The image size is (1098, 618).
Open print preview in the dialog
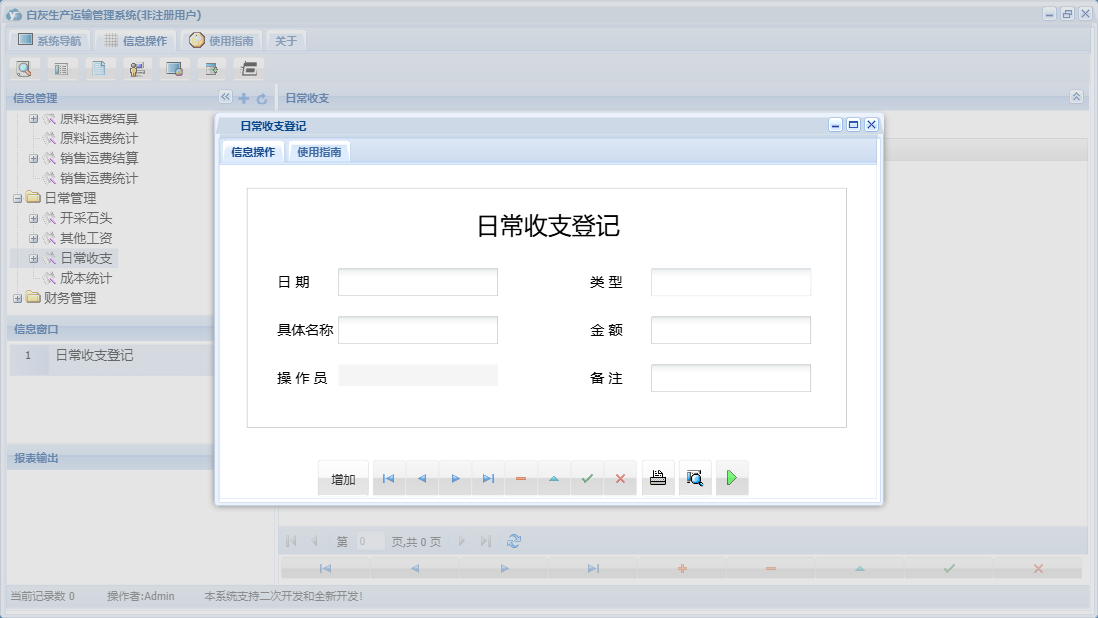click(695, 478)
